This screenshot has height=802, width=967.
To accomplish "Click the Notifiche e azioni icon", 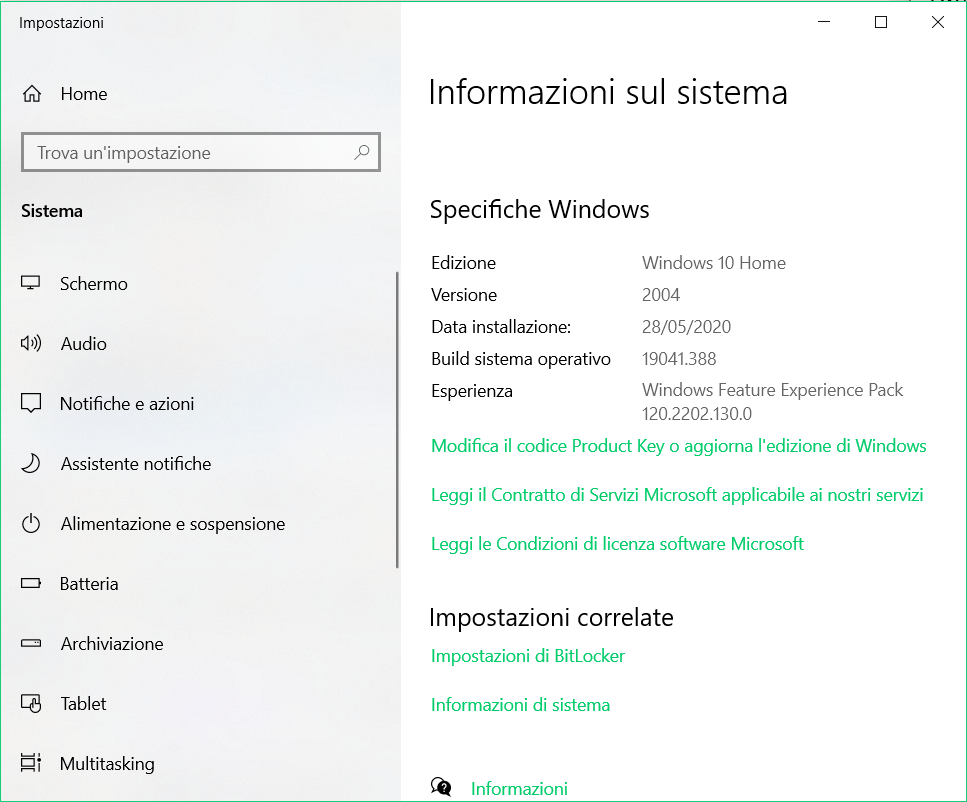I will pyautogui.click(x=31, y=403).
